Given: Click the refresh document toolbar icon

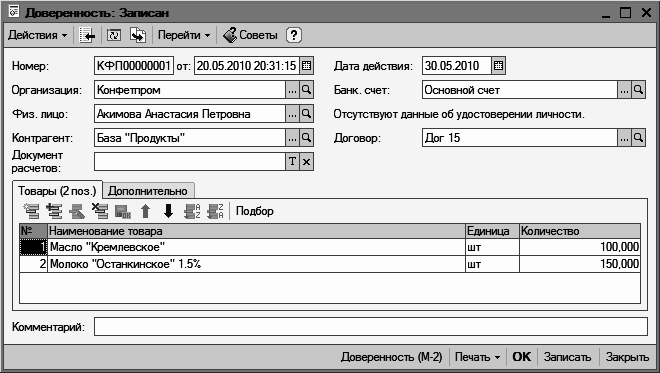Looking at the screenshot, I should [114, 35].
